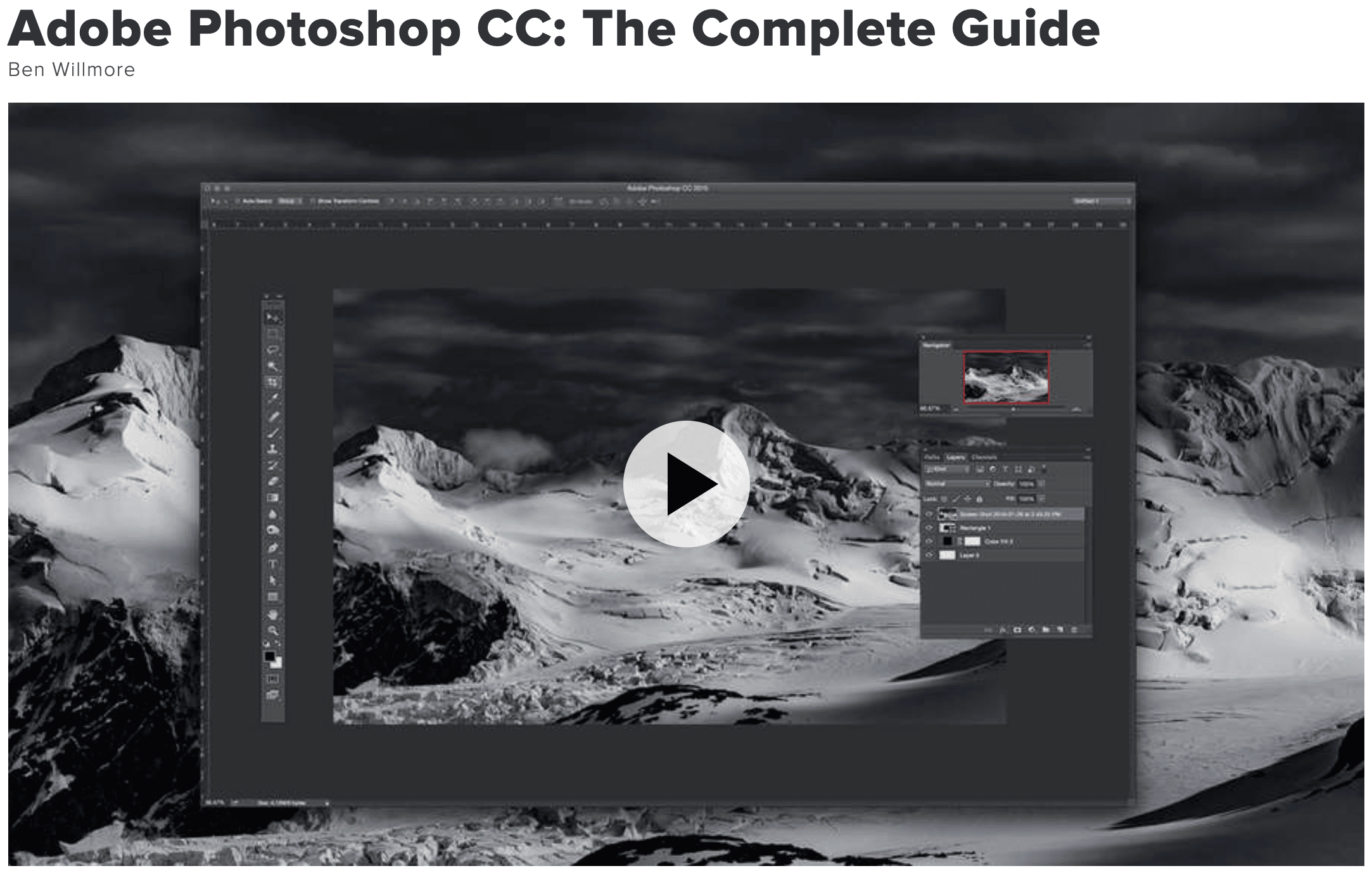Click the new group folder icon
Image resolution: width=1372 pixels, height=873 pixels.
click(x=1046, y=630)
